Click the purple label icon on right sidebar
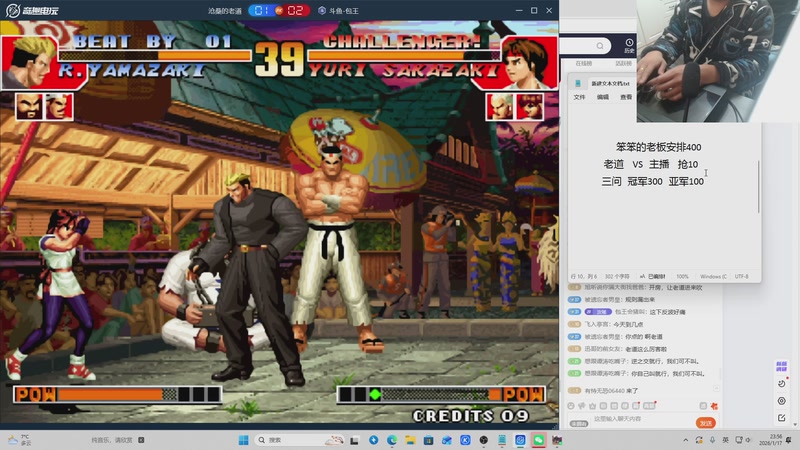Screen dimensions: 800x450 point(781,366)
